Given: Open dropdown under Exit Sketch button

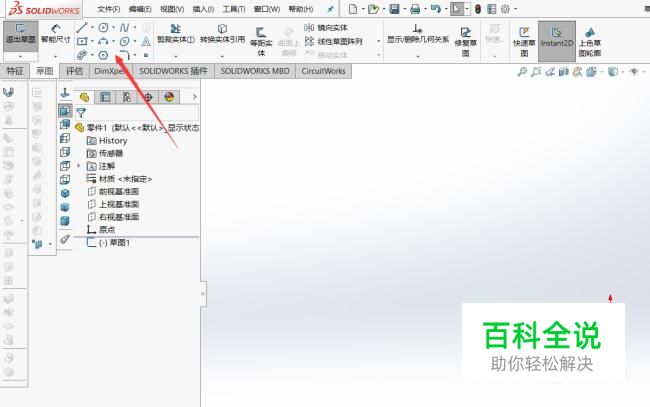Looking at the screenshot, I should click(x=20, y=56).
